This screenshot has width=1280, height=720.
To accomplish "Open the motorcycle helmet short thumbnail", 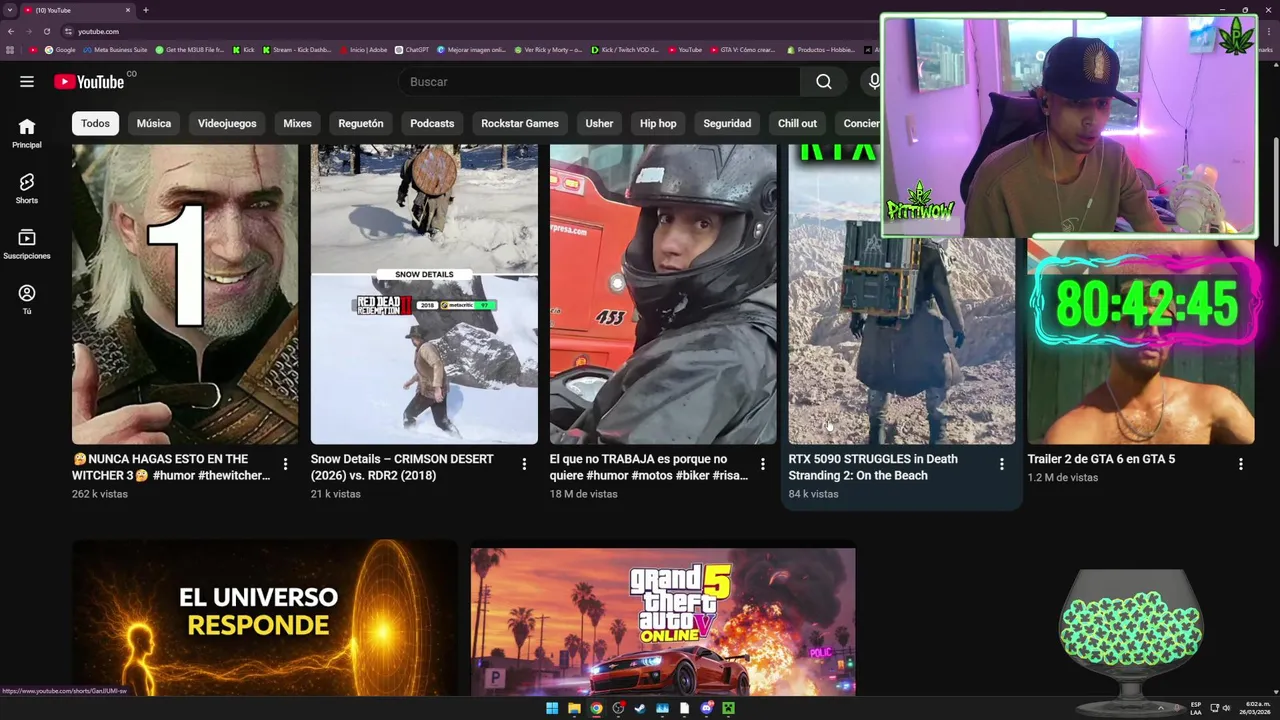I will tap(663, 294).
